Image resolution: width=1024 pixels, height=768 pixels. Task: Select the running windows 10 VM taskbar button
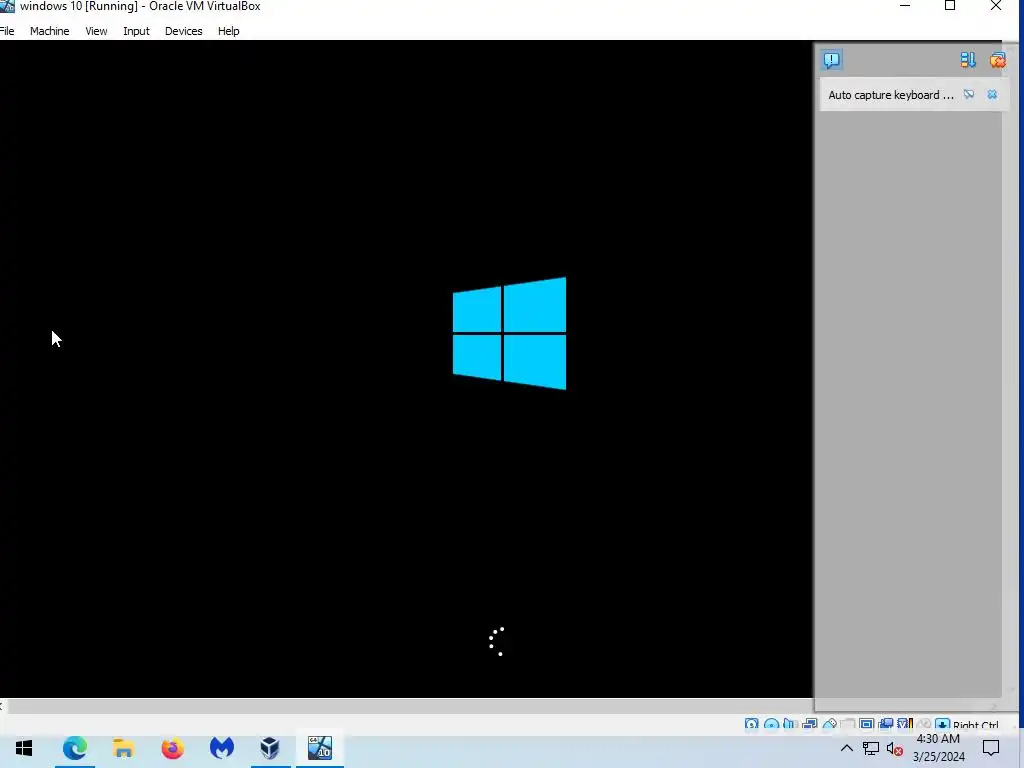coord(320,748)
